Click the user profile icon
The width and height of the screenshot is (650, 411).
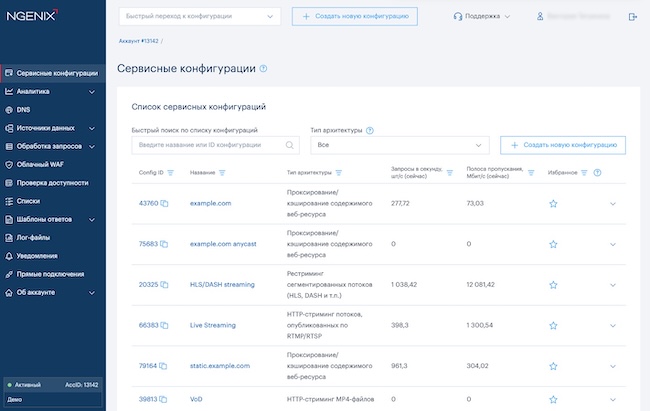pyautogui.click(x=540, y=17)
